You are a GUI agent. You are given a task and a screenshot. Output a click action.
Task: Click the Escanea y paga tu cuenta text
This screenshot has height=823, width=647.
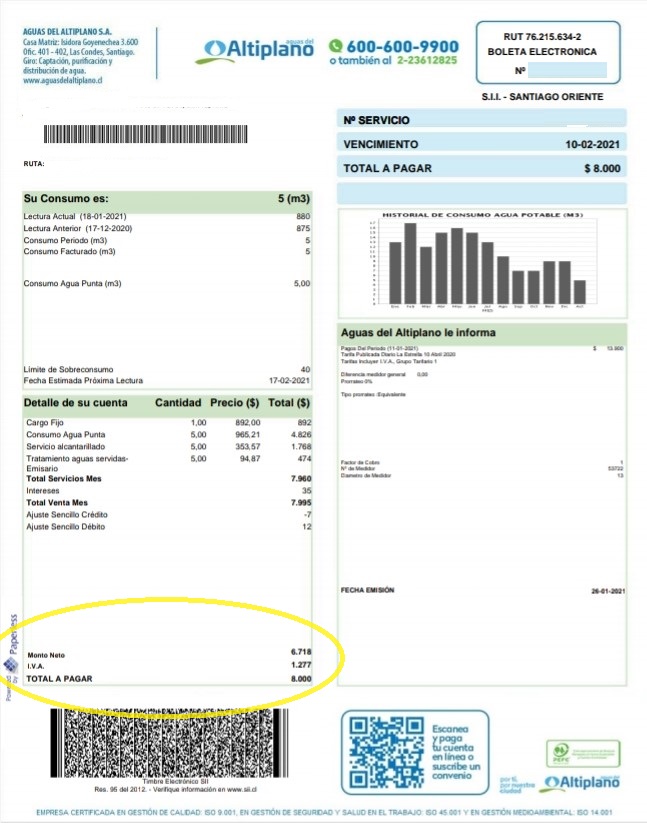coord(456,752)
